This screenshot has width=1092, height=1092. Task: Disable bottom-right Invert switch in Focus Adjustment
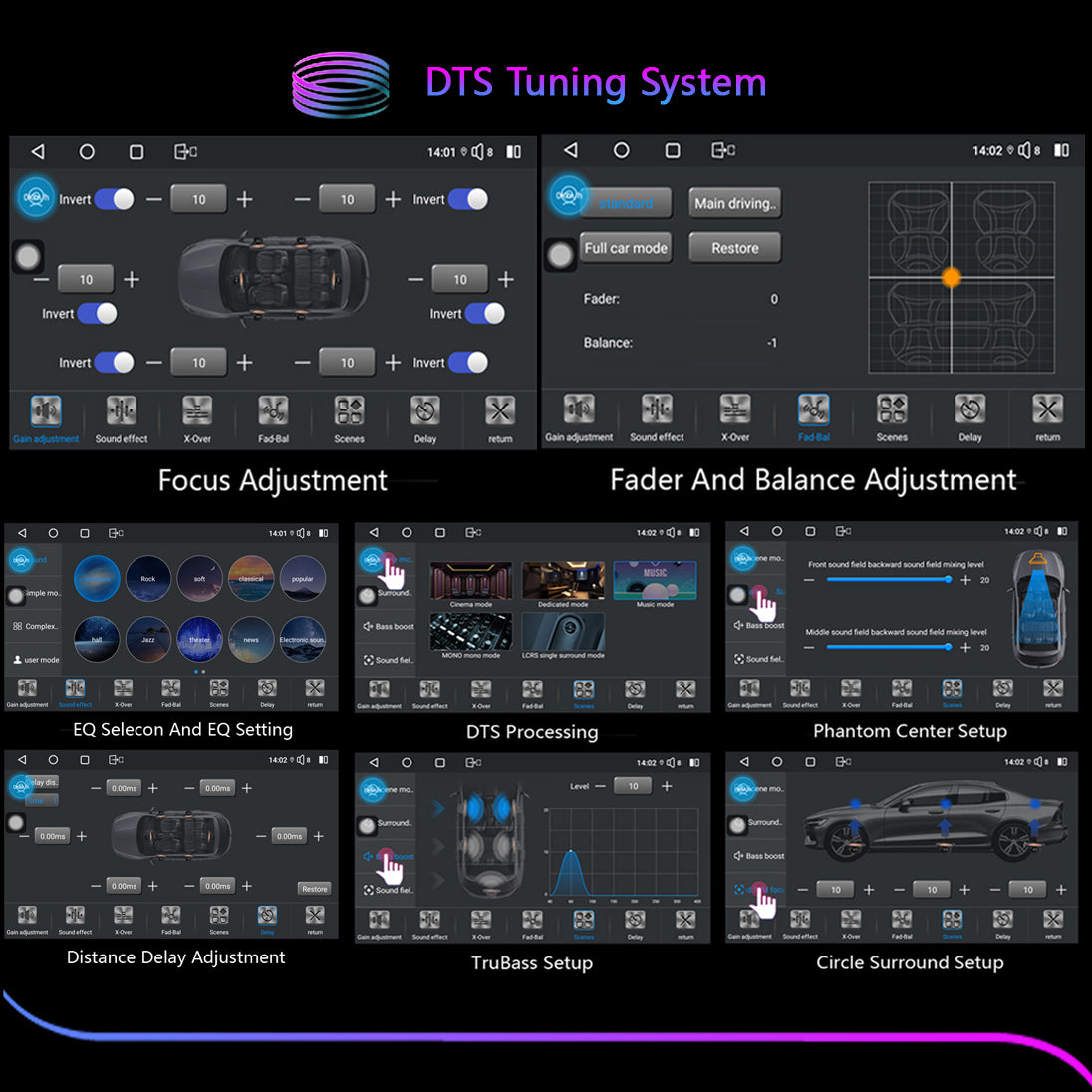[468, 363]
